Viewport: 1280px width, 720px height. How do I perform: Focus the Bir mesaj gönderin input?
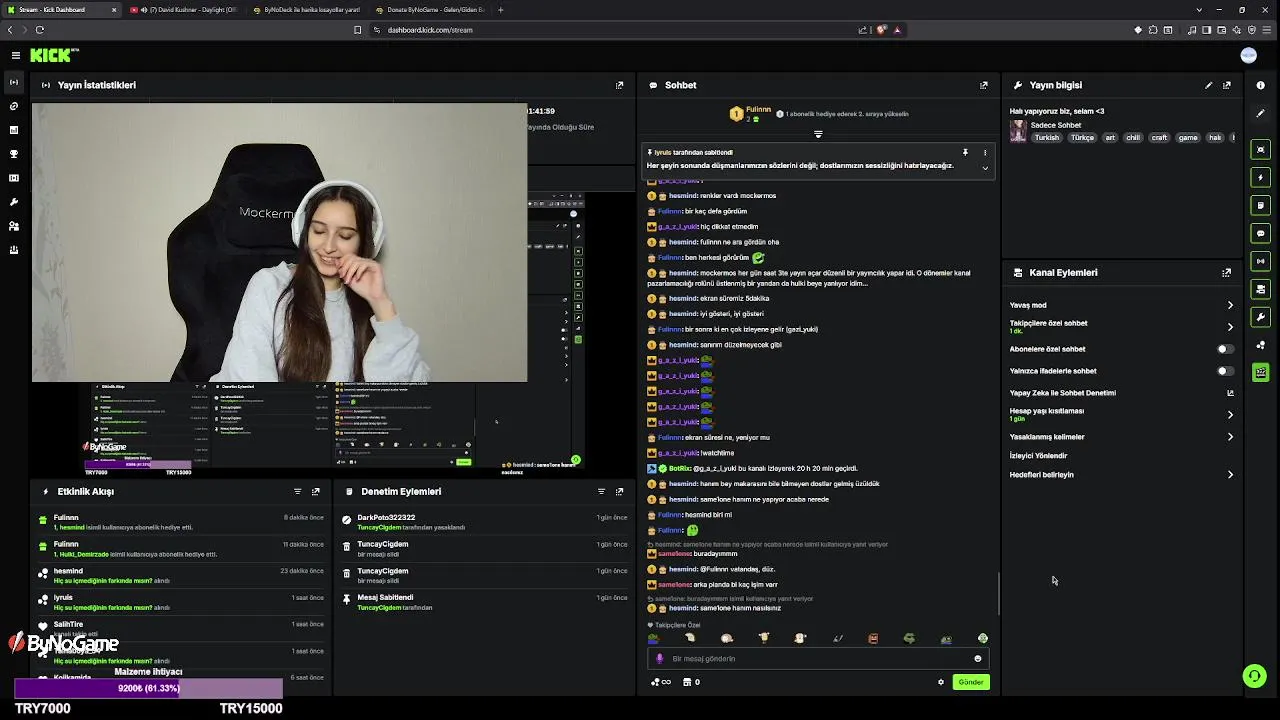(x=818, y=659)
